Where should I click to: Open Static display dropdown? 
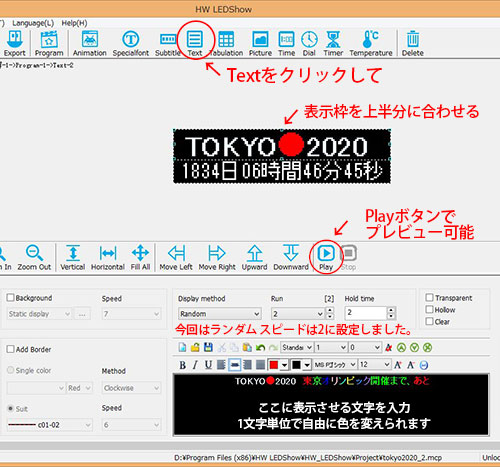39,314
